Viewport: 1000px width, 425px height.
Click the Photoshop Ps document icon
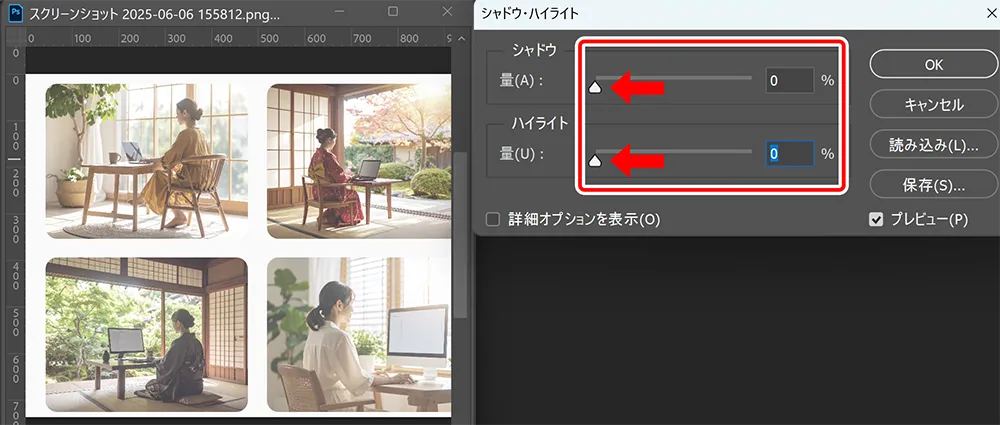pos(14,12)
